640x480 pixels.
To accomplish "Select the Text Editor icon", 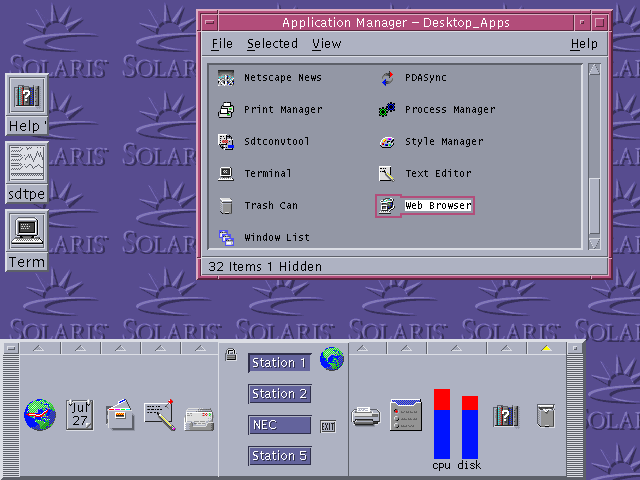I will point(386,173).
